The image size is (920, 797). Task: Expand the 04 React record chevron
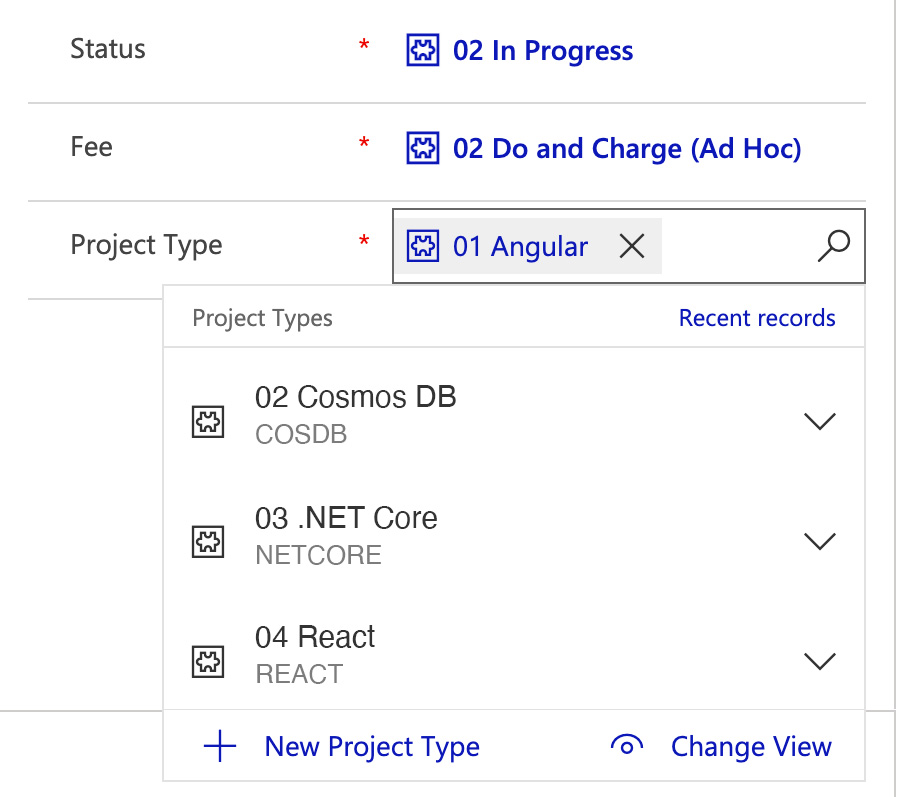tap(819, 661)
